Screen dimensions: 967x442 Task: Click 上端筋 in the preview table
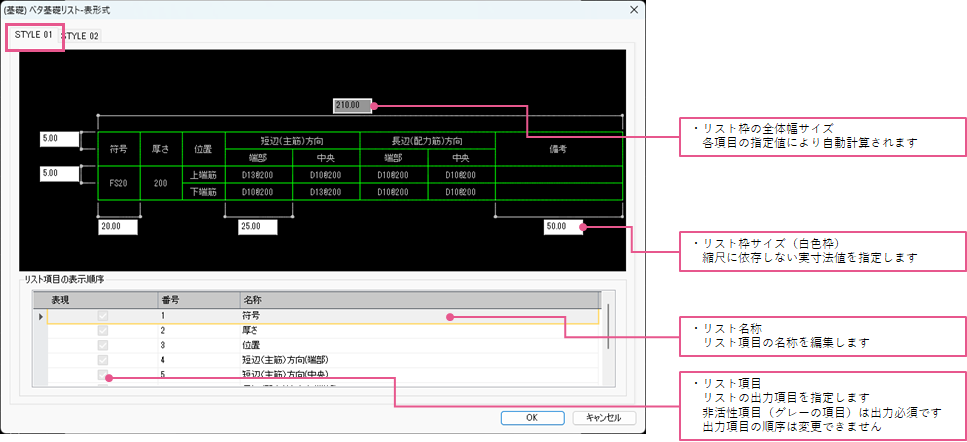pos(204,175)
